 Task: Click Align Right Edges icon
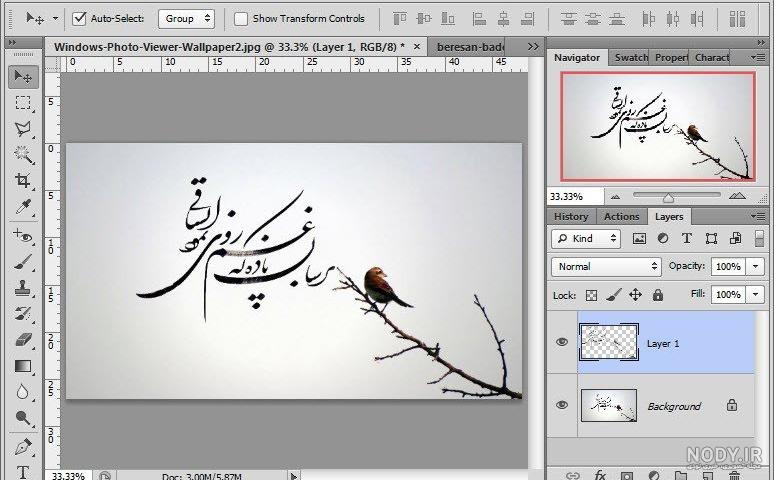(x=528, y=19)
